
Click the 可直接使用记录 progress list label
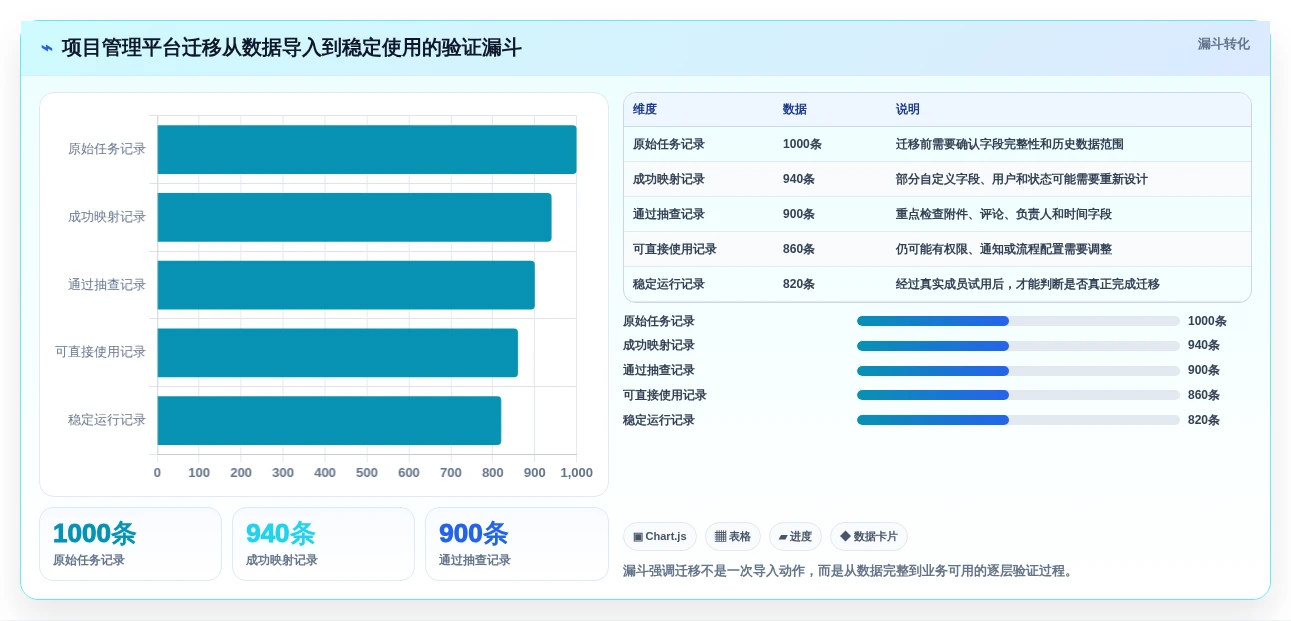point(665,395)
